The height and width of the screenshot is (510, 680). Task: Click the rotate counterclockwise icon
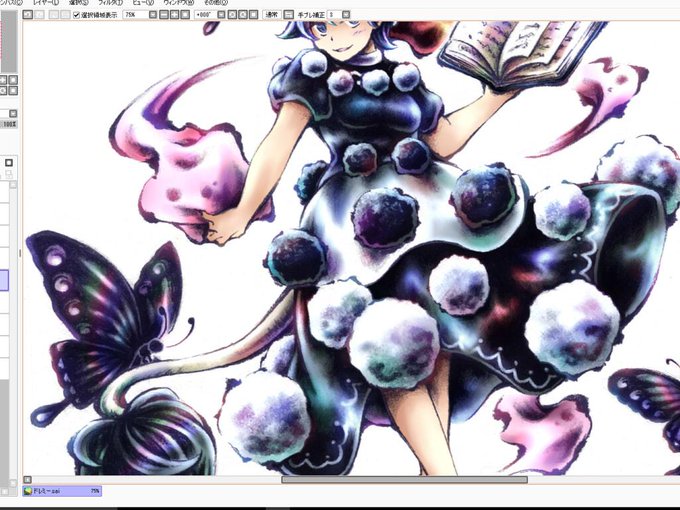pyautogui.click(x=232, y=15)
